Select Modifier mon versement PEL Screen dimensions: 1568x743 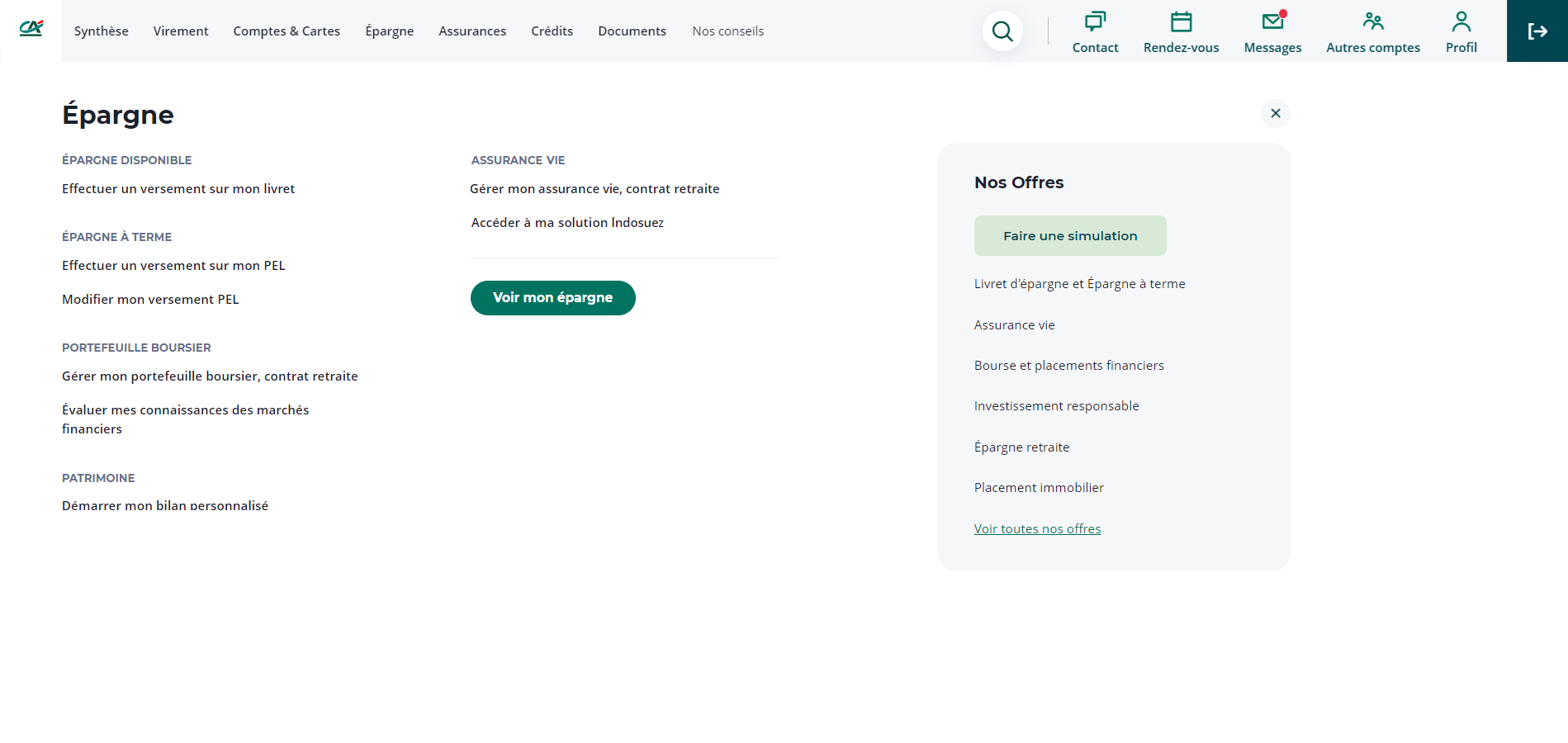[150, 300]
